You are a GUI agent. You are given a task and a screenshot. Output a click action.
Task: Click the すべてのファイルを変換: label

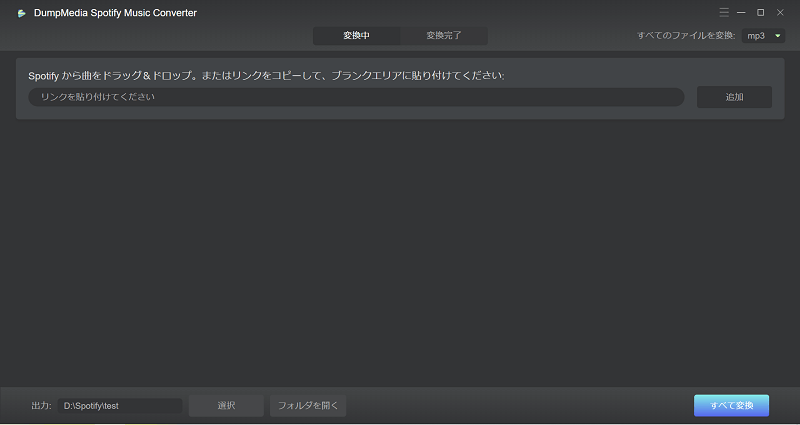pos(686,36)
